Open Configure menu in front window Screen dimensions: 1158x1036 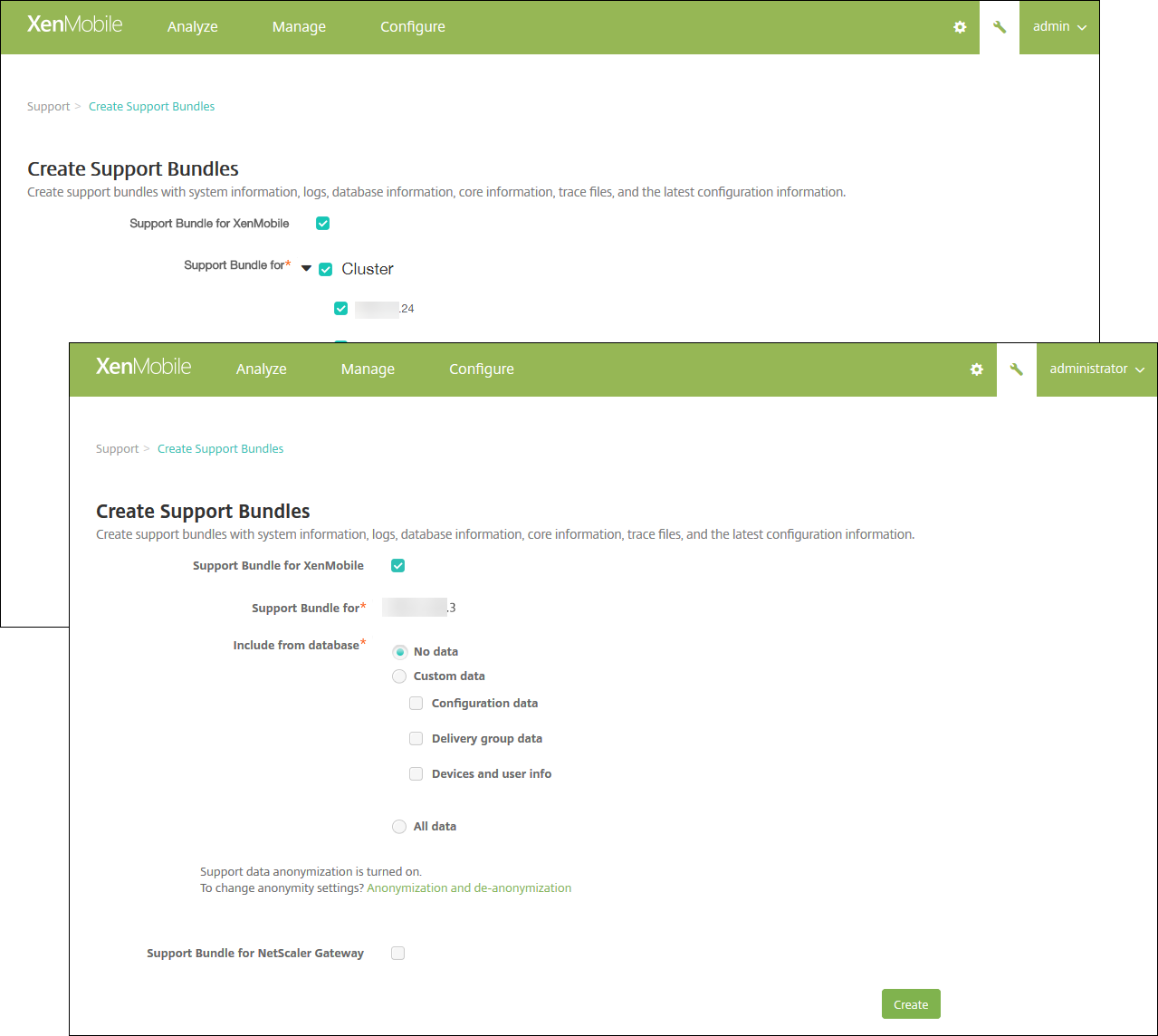tap(482, 369)
